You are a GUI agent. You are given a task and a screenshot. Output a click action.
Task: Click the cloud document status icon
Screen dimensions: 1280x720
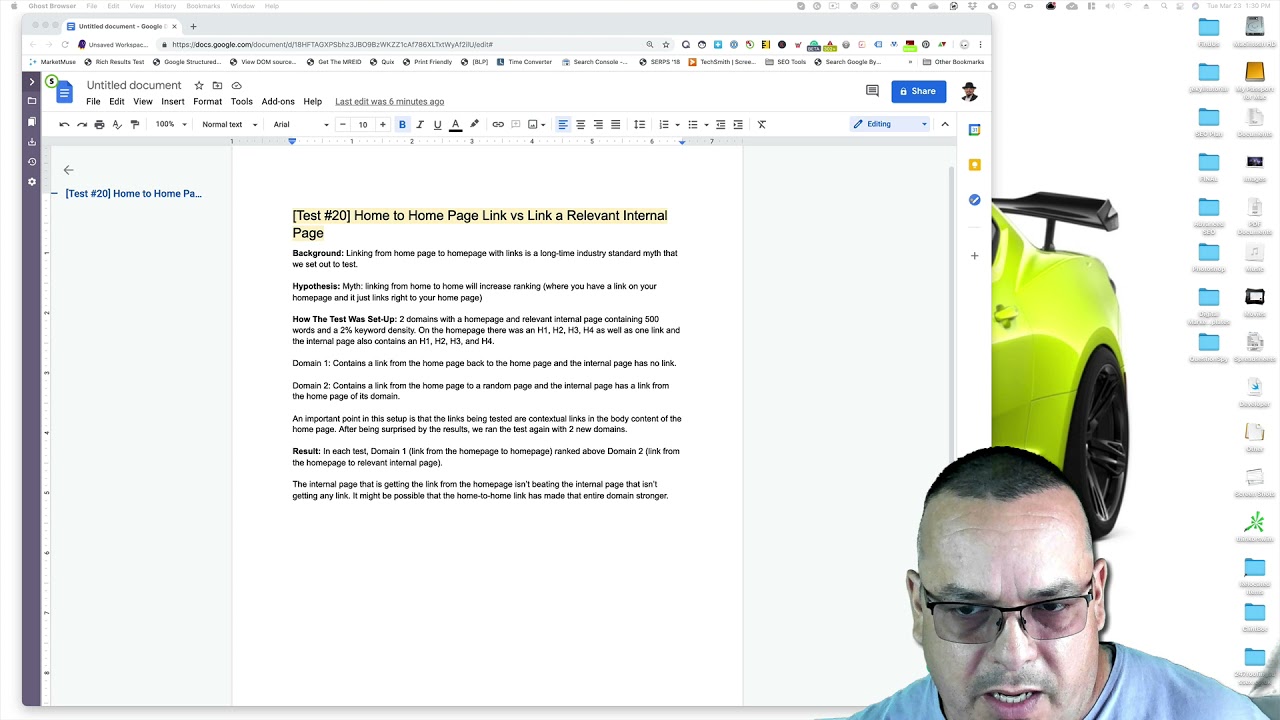coord(236,85)
